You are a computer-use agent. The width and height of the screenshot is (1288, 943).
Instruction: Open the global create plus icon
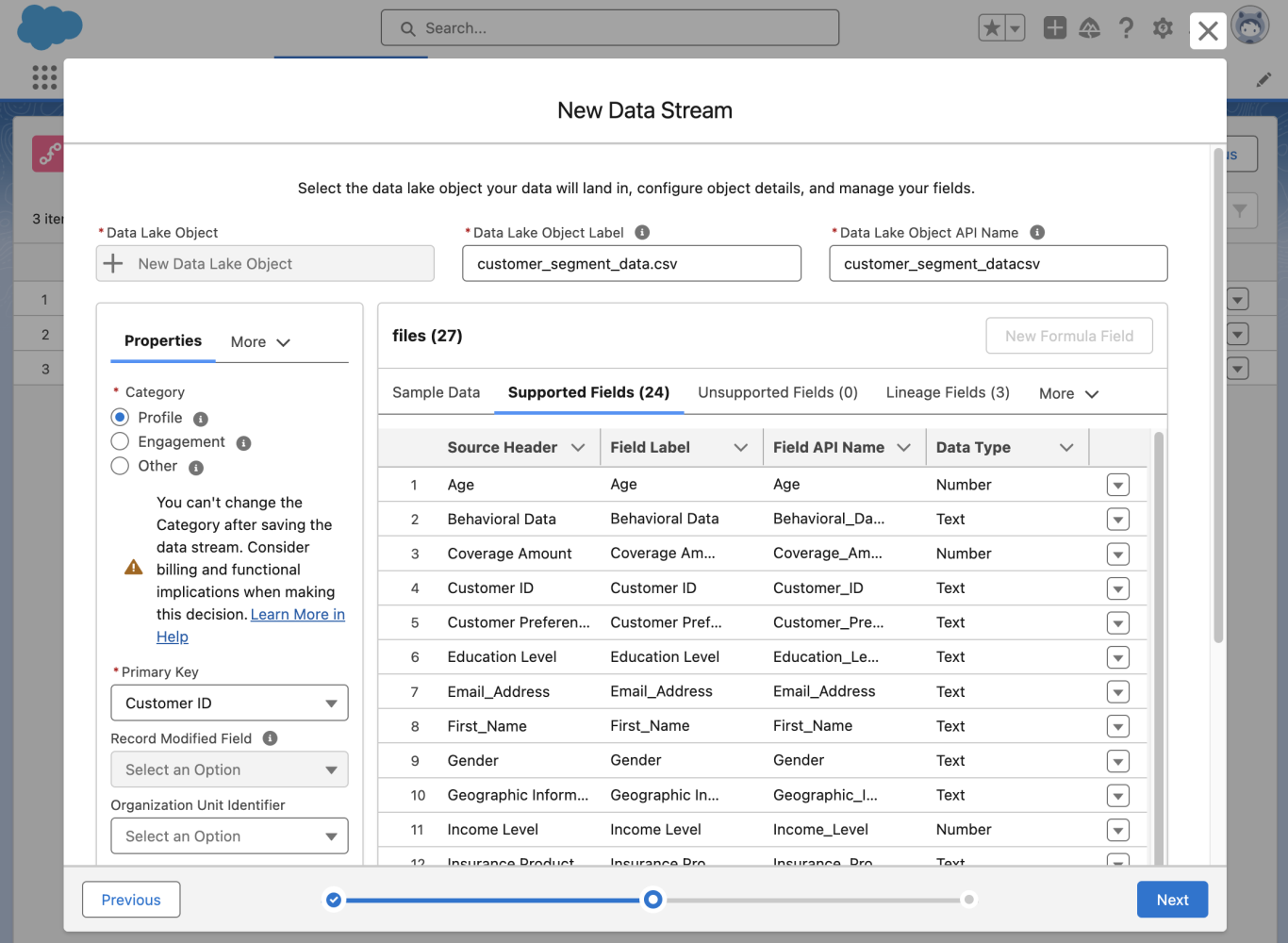coord(1054,27)
